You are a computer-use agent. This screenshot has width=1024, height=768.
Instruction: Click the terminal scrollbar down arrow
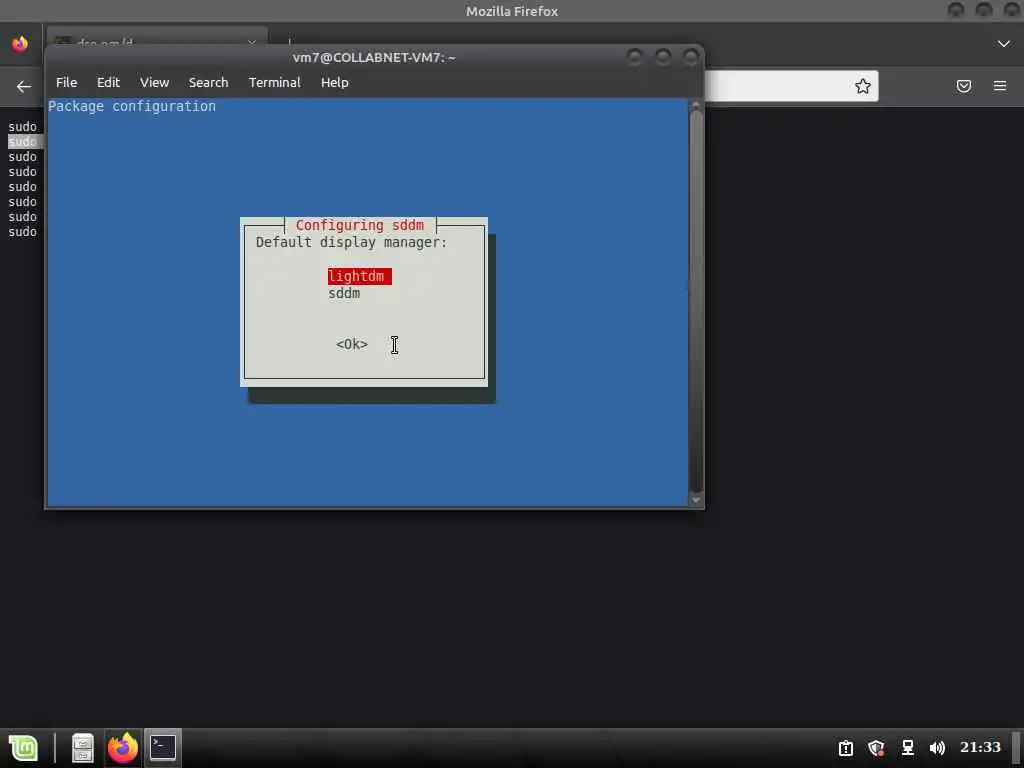(x=696, y=500)
